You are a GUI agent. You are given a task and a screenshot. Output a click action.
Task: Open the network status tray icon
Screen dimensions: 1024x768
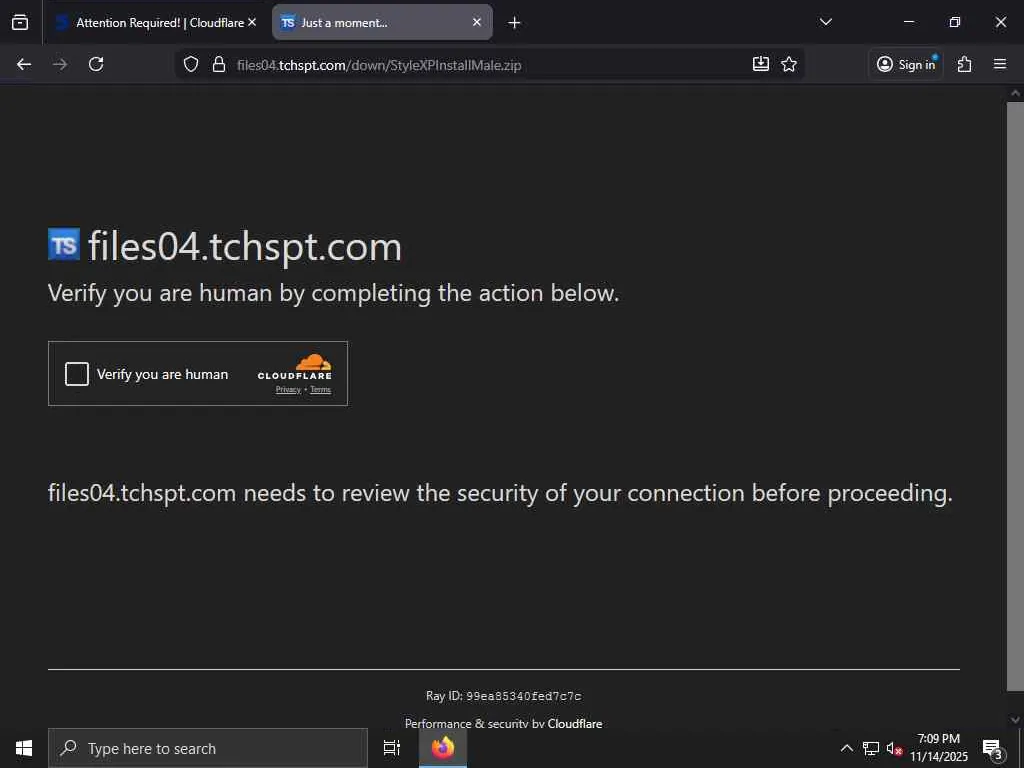[871, 748]
